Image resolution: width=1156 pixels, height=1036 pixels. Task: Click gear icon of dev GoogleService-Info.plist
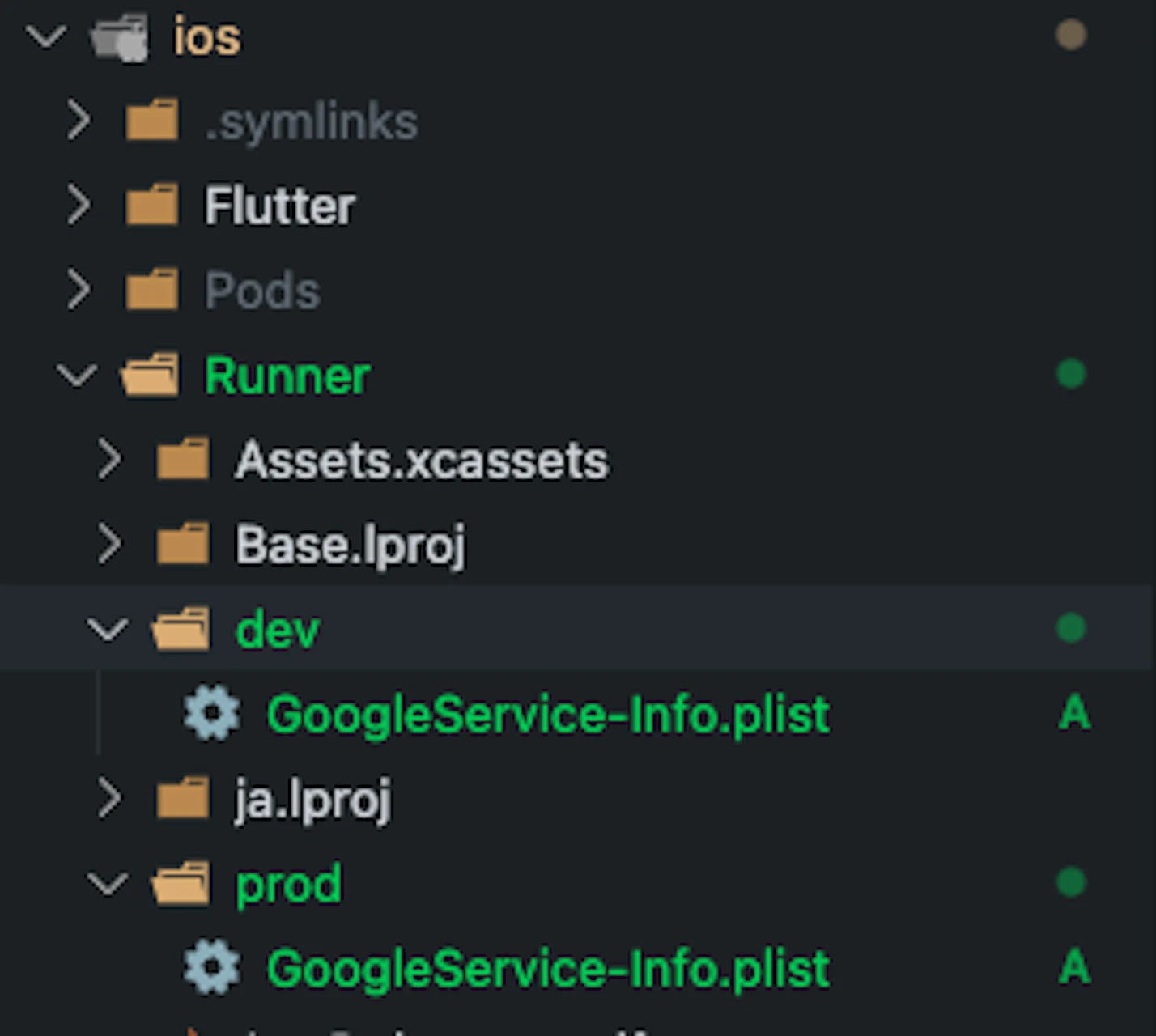[212, 714]
